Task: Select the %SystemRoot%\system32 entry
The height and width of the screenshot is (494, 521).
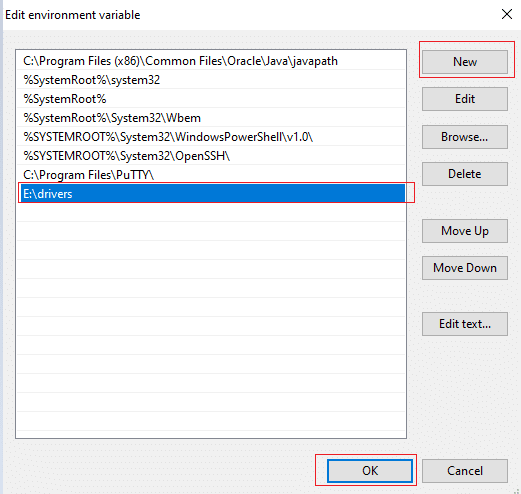Action: [x=211, y=80]
